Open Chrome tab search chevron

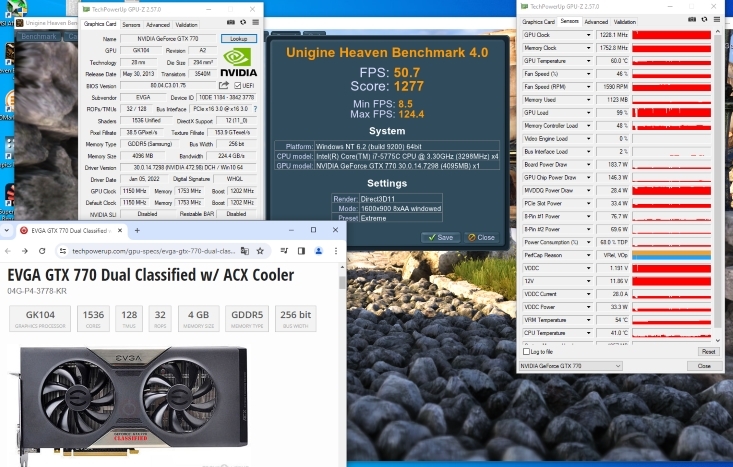pos(7,230)
